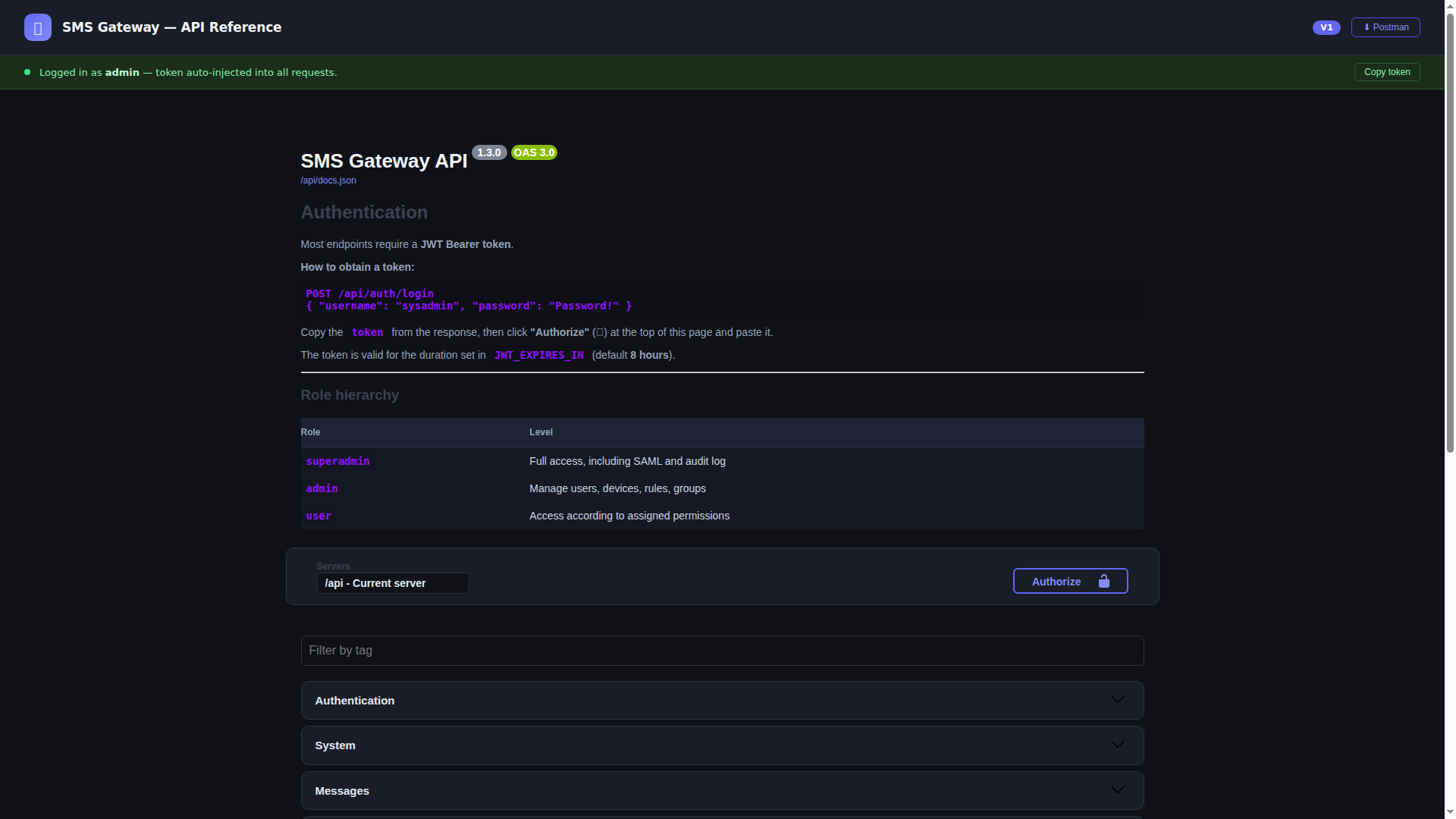
Task: Click the Authorize button
Action: [x=1070, y=581]
